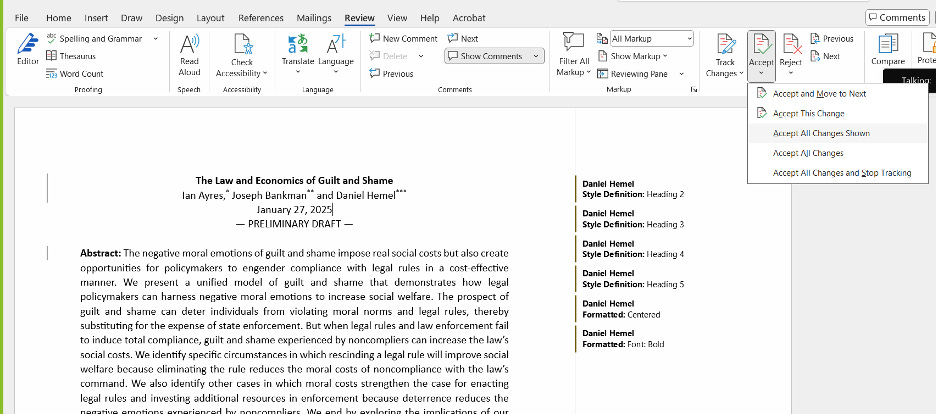
Task: Click the Reject change icon
Action: point(791,44)
